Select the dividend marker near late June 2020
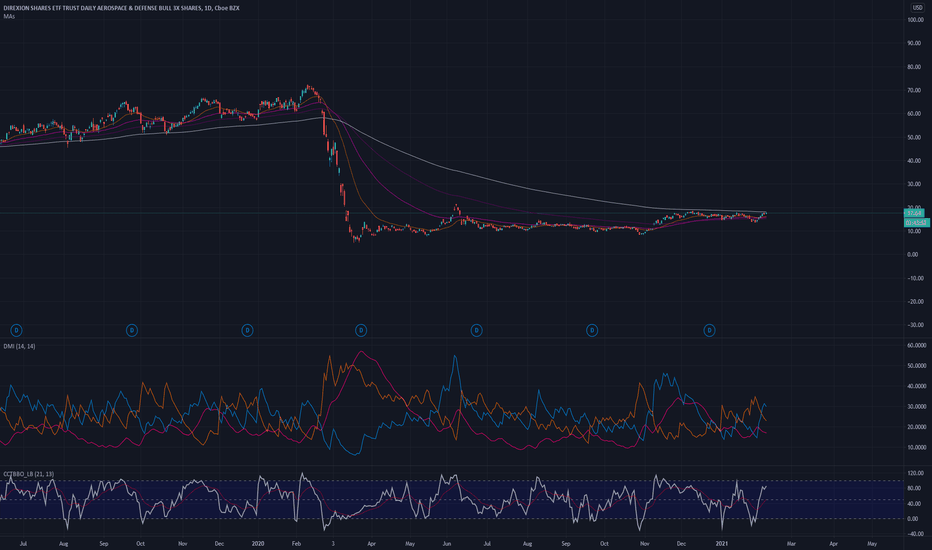The image size is (932, 550). click(x=476, y=330)
